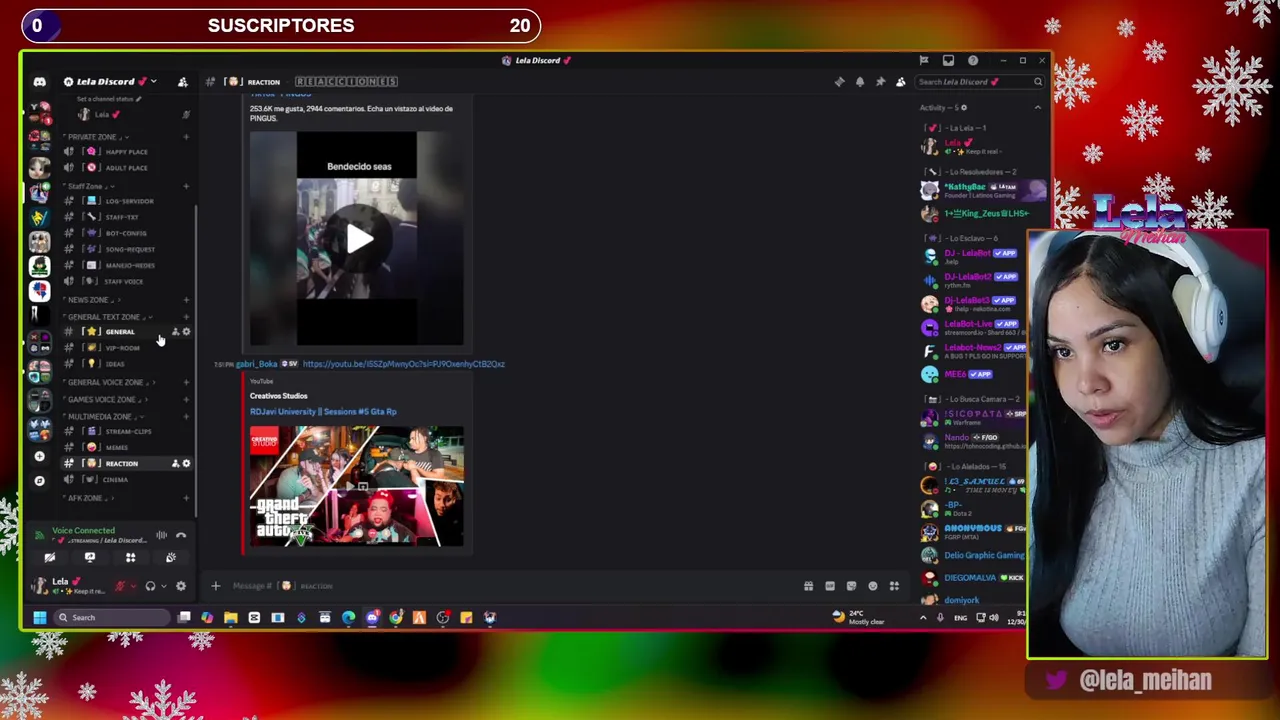Screen dimensions: 1280x720
Task: Click the Search Lela Discord field
Action: pos(980,82)
